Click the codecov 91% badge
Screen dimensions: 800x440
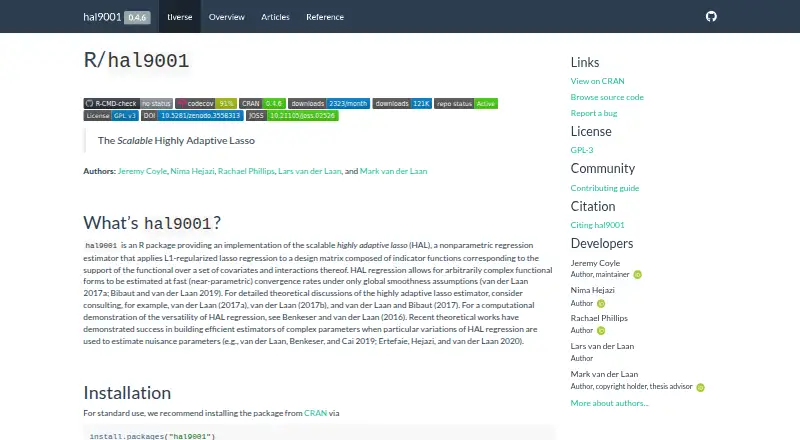pyautogui.click(x=206, y=104)
